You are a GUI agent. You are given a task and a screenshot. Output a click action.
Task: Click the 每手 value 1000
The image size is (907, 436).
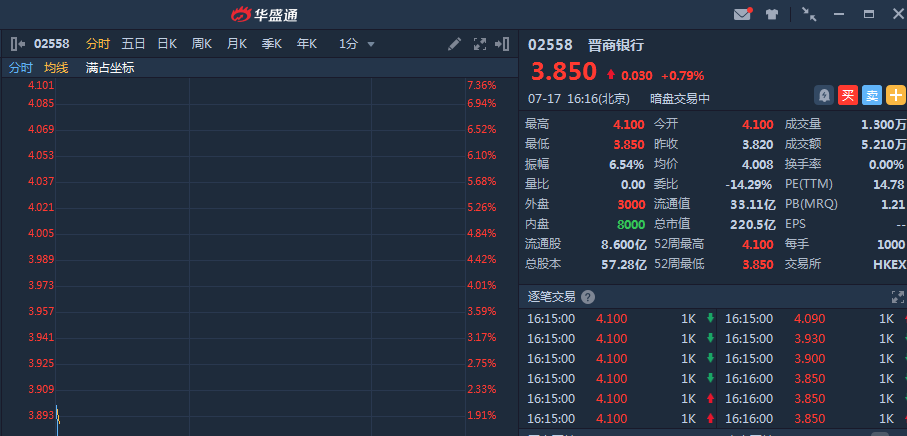click(891, 245)
